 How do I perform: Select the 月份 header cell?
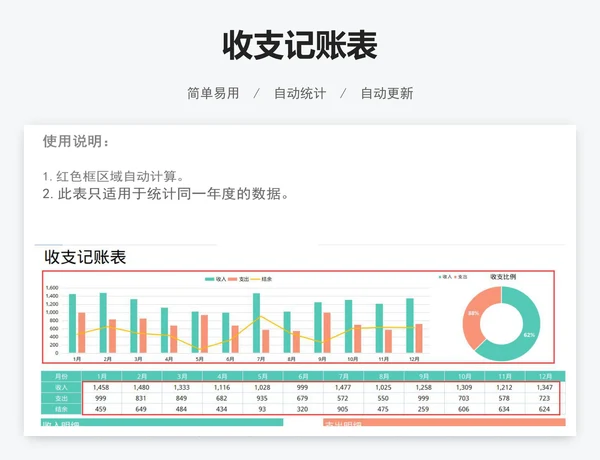point(61,376)
